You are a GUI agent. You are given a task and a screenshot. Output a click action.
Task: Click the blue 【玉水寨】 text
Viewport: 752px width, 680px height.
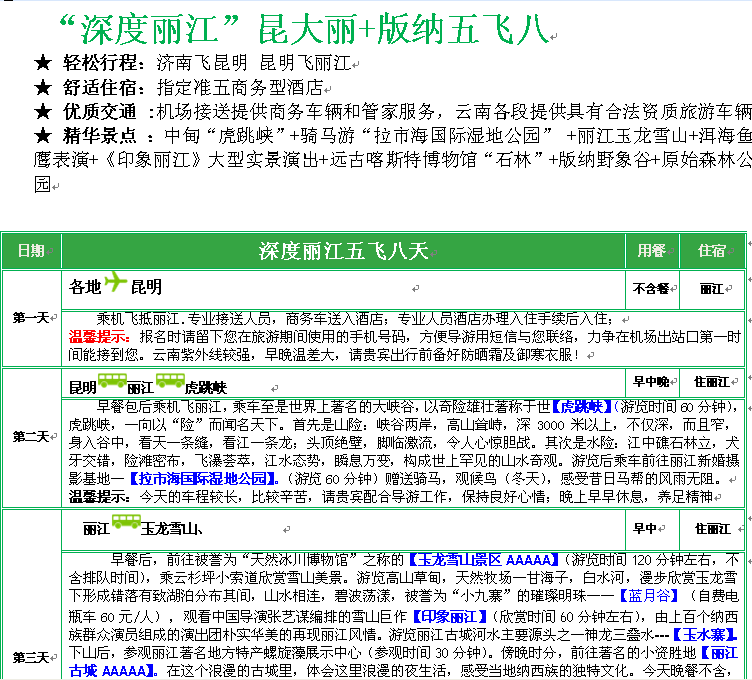coord(704,634)
